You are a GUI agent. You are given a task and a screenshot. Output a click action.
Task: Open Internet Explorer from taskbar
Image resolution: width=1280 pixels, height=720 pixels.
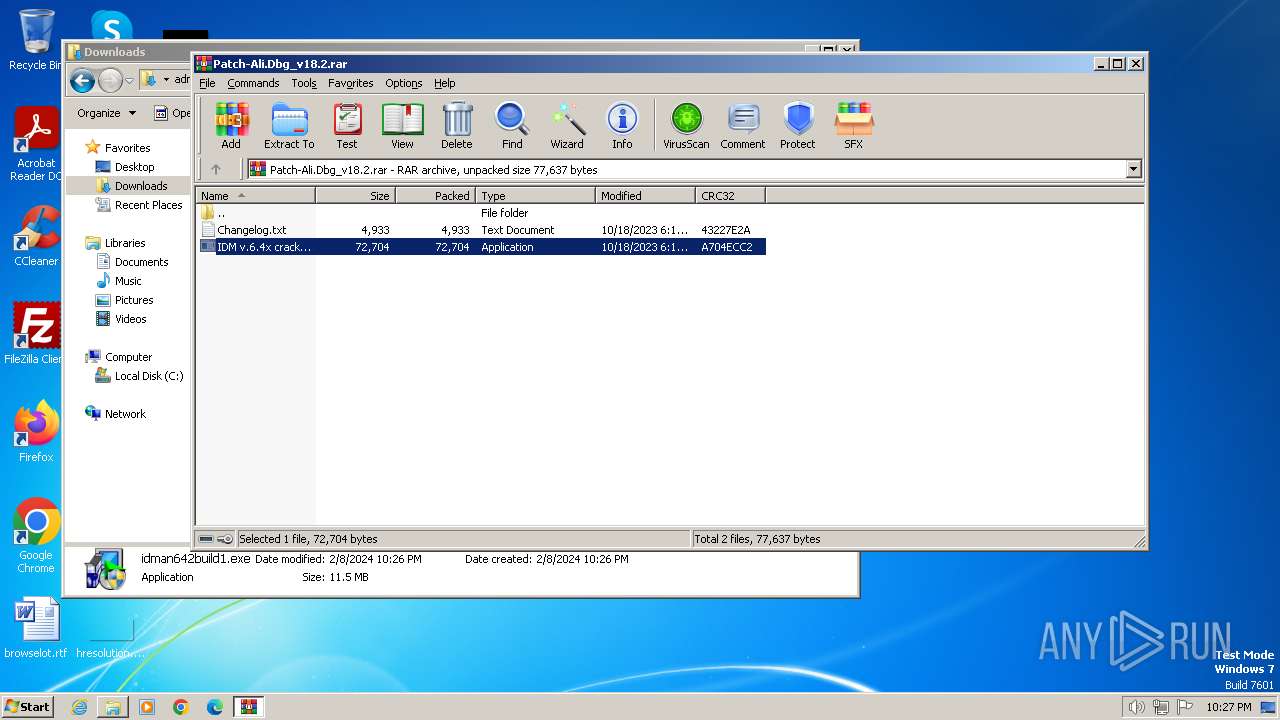79,707
